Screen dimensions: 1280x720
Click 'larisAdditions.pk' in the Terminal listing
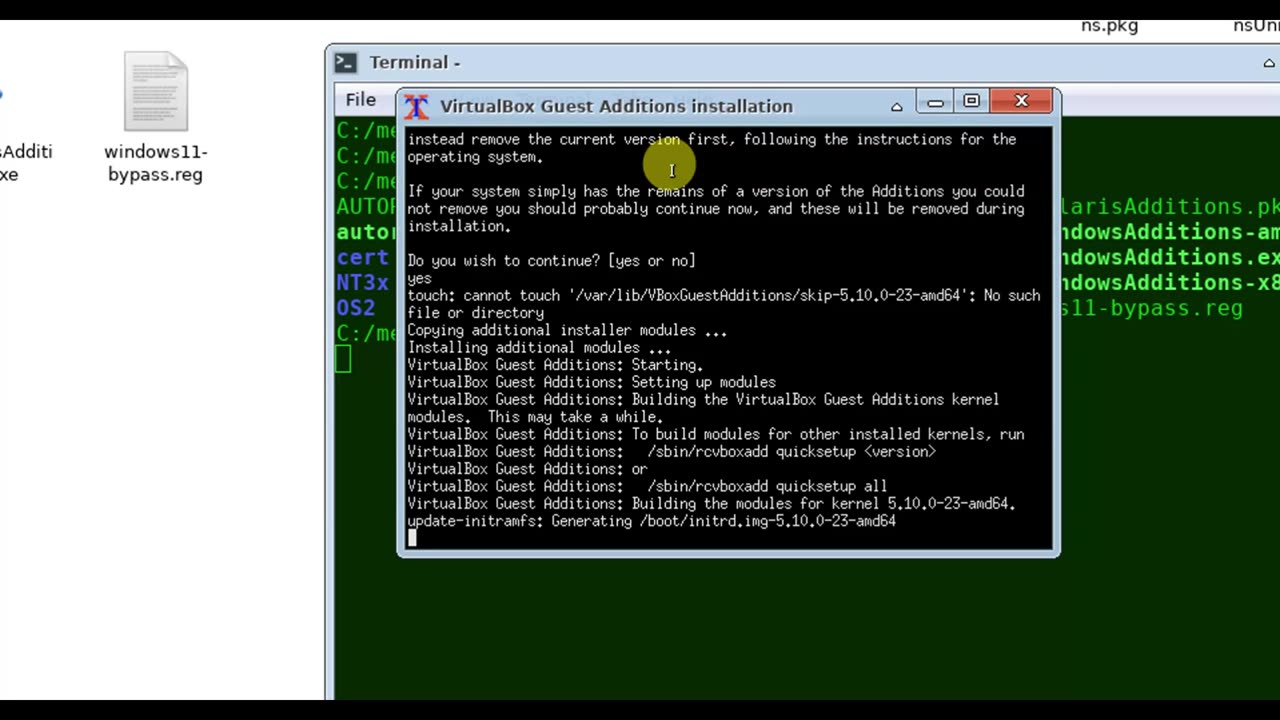point(1170,206)
